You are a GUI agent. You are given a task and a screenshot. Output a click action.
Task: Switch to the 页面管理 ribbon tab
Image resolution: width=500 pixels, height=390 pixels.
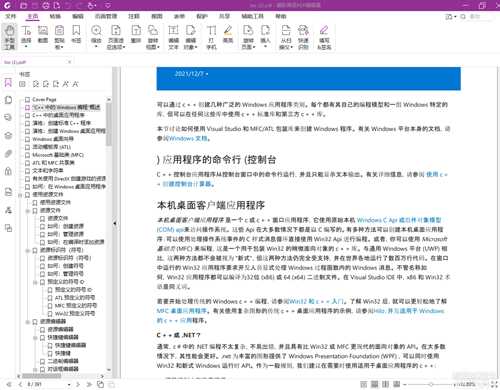[x=106, y=16]
